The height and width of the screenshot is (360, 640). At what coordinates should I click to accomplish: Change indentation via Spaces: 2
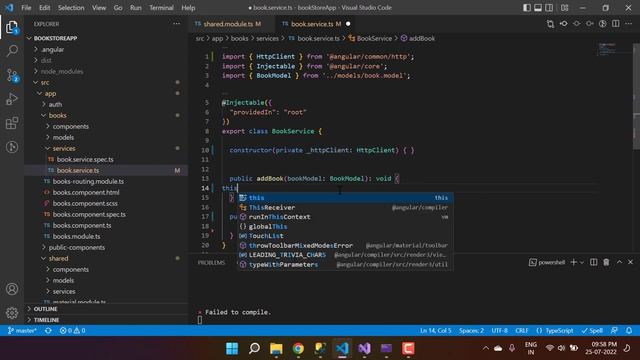pyautogui.click(x=471, y=331)
